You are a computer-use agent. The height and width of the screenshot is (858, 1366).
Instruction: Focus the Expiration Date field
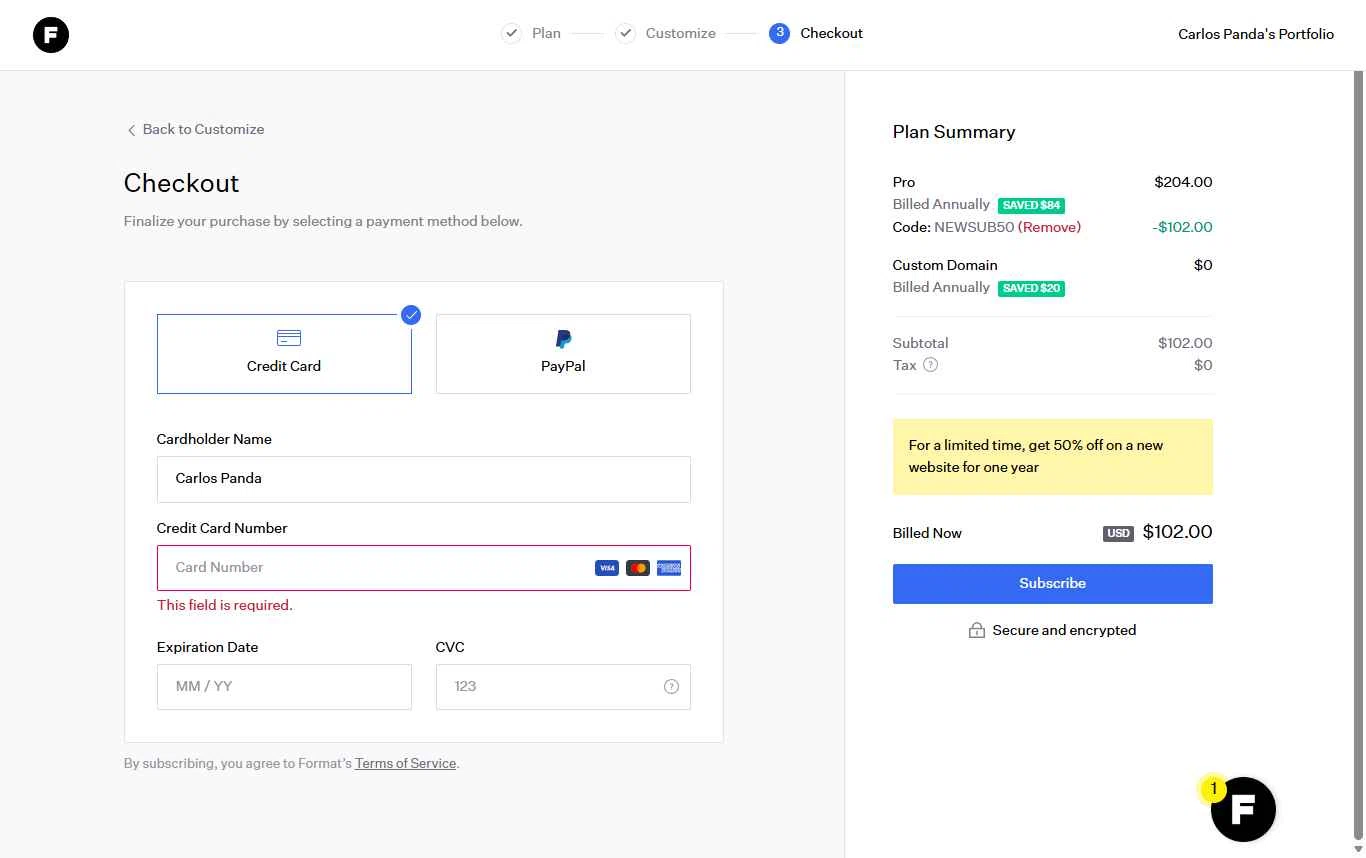click(x=284, y=687)
